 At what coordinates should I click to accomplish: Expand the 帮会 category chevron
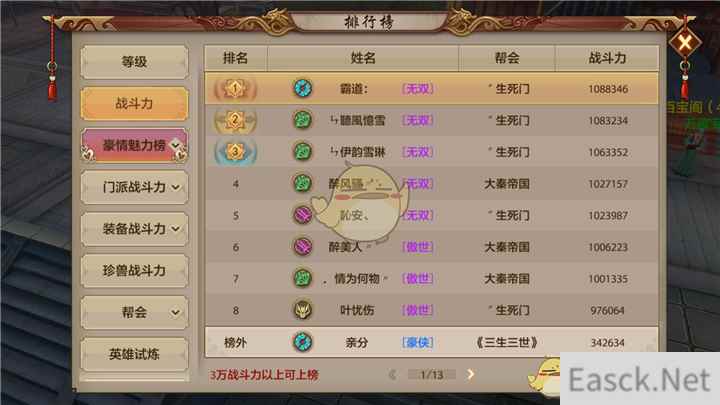(x=175, y=313)
